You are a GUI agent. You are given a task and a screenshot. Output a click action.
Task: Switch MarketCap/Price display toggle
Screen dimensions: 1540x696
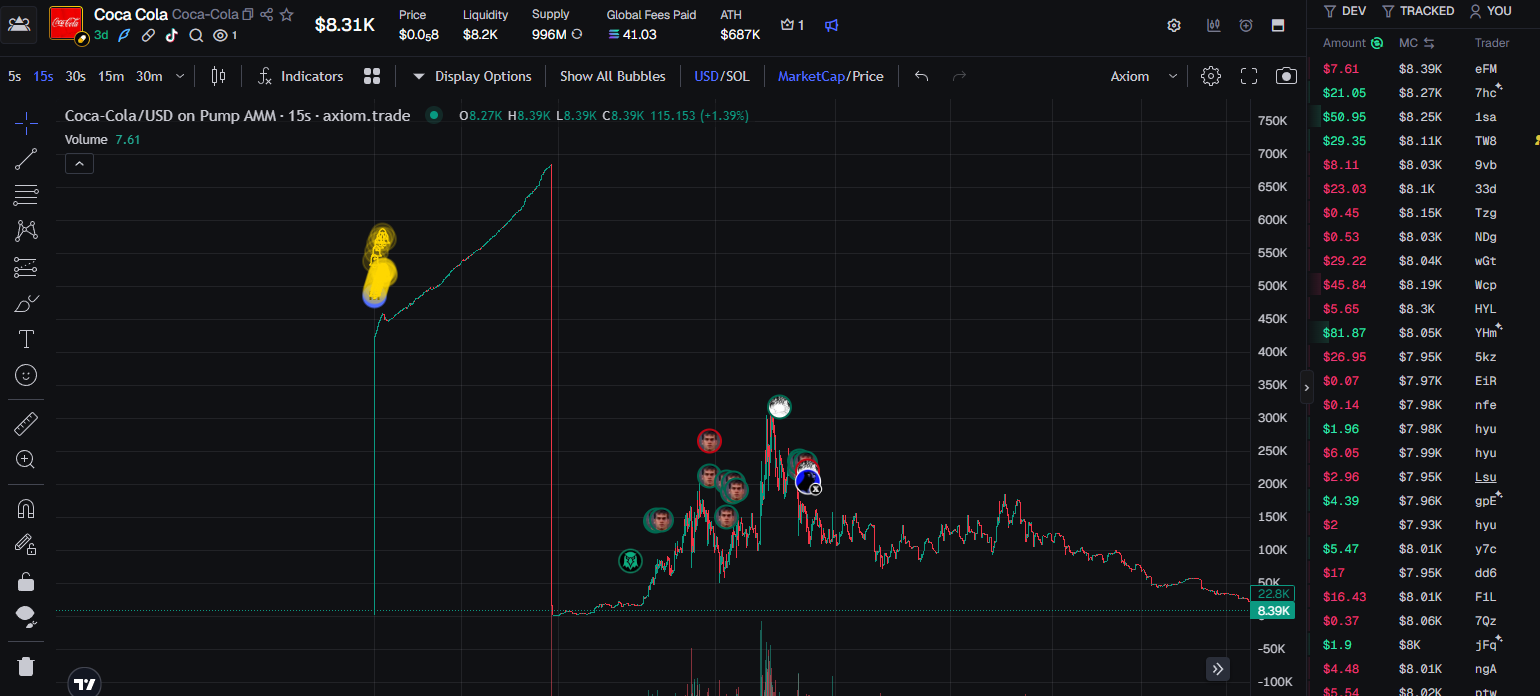pyautogui.click(x=831, y=76)
